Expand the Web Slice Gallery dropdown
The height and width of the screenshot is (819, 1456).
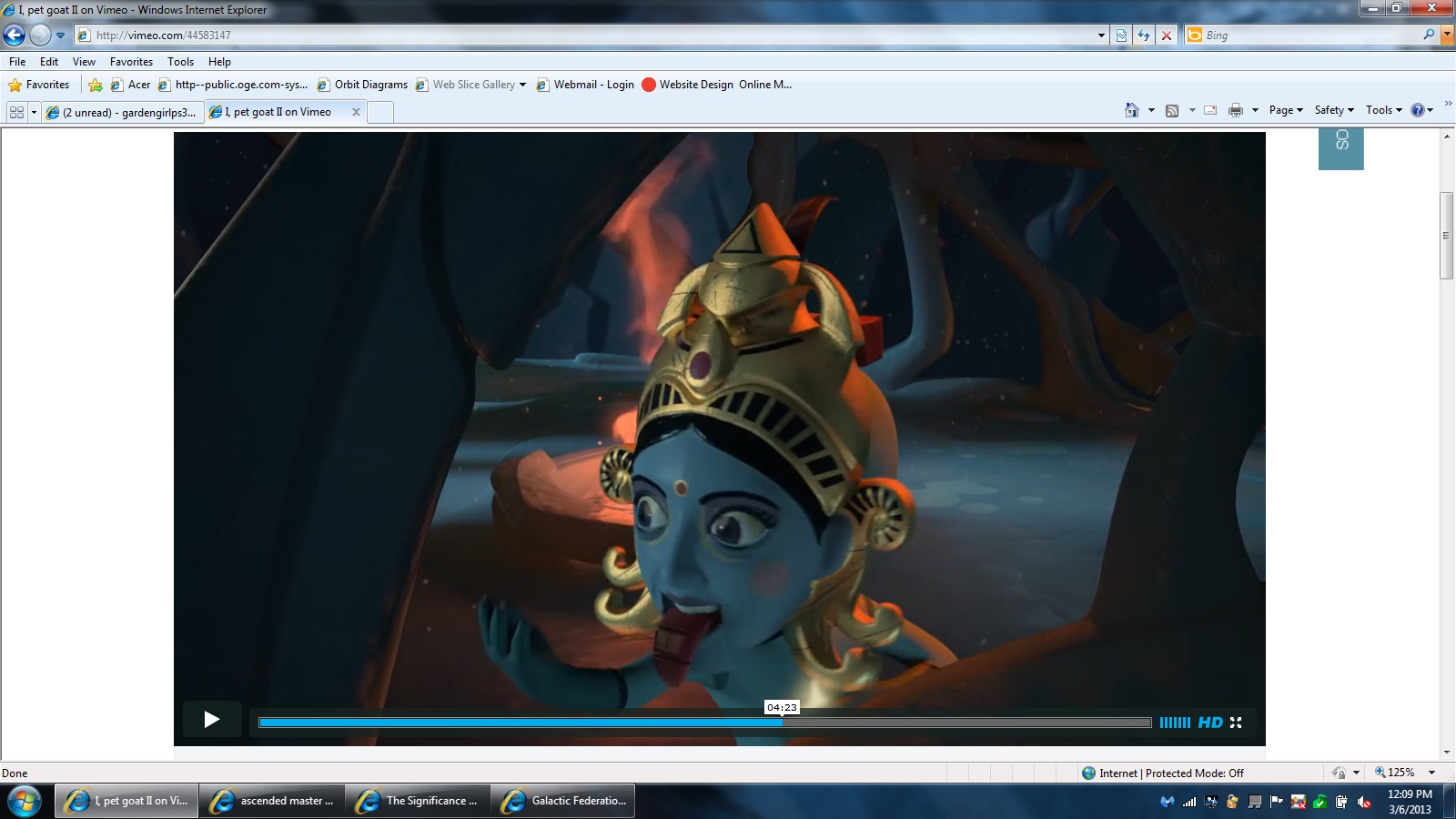pos(522,85)
